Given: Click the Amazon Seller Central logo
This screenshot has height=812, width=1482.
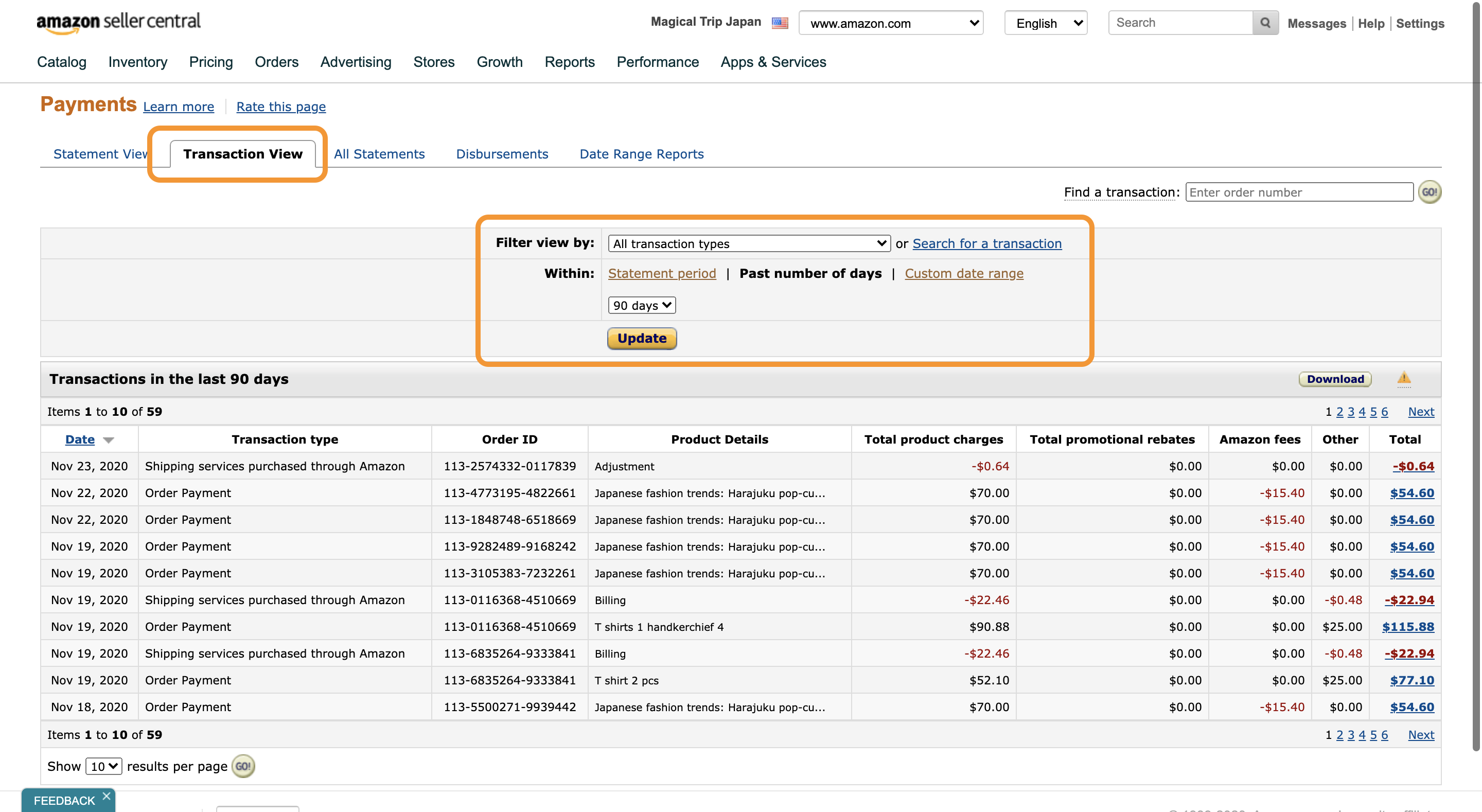Looking at the screenshot, I should [x=118, y=23].
